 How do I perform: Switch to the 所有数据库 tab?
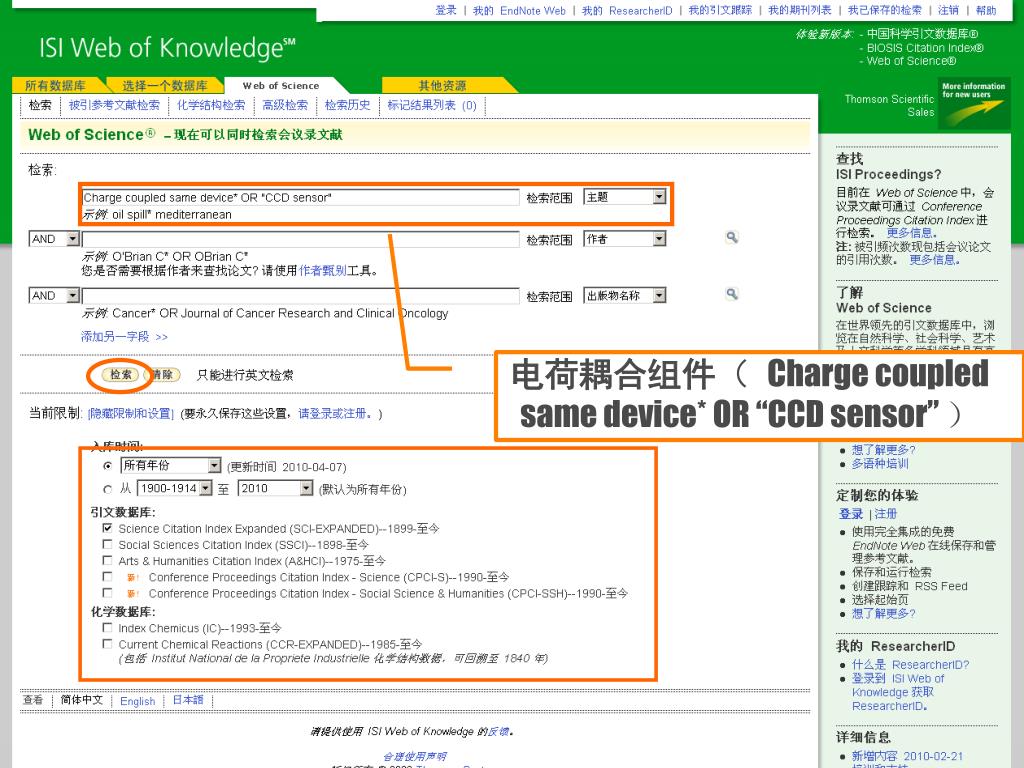tap(56, 86)
